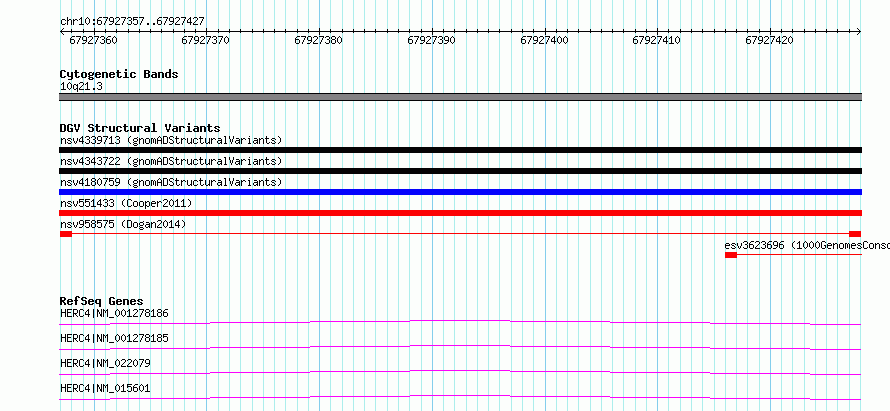Click the right red end block of nsv958575
Screen dimensions: 890x411
click(855, 234)
